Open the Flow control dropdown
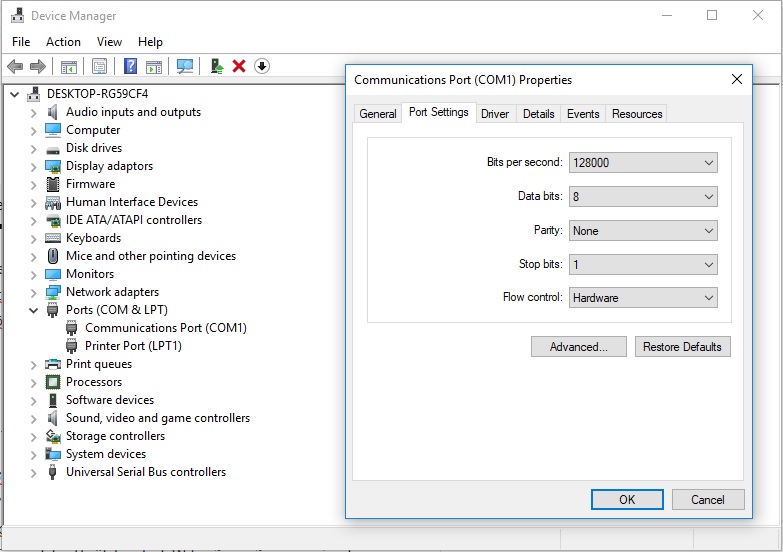Image resolution: width=783 pixels, height=552 pixels. (643, 298)
